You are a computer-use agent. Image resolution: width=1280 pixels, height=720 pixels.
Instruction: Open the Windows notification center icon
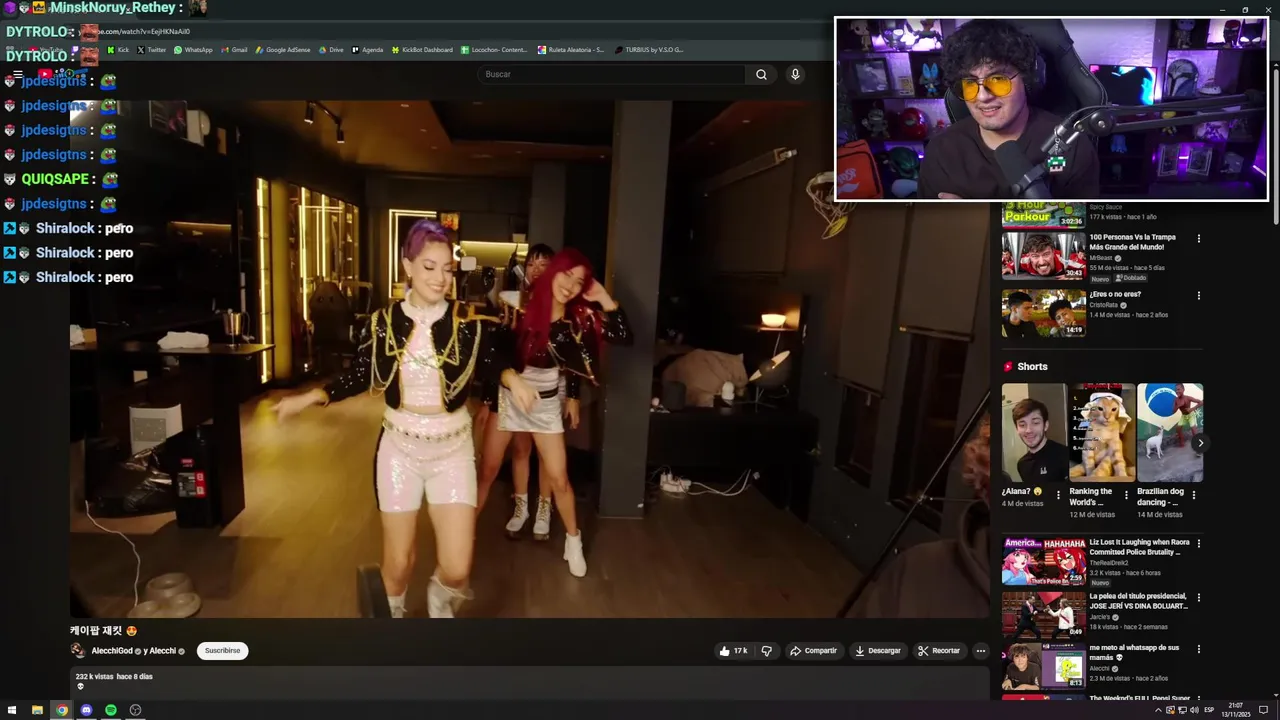coord(1263,710)
